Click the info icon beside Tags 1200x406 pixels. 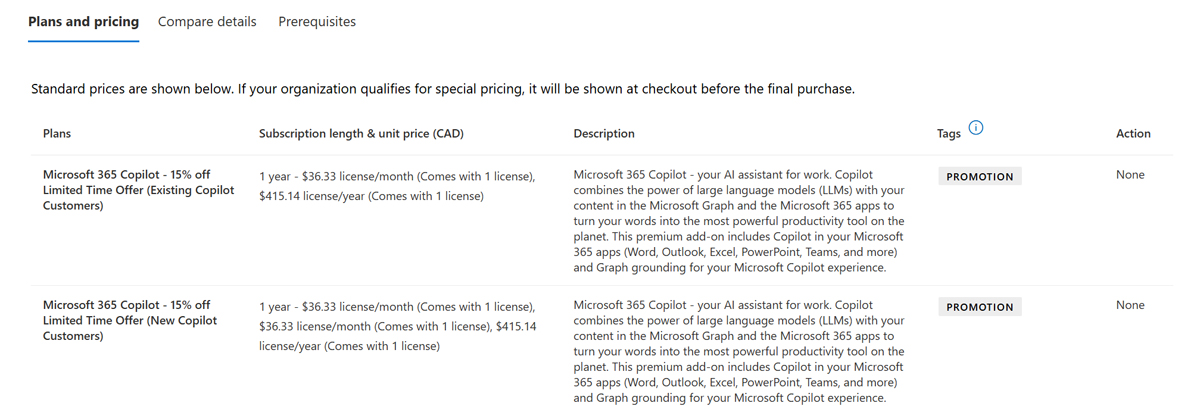pyautogui.click(x=977, y=127)
